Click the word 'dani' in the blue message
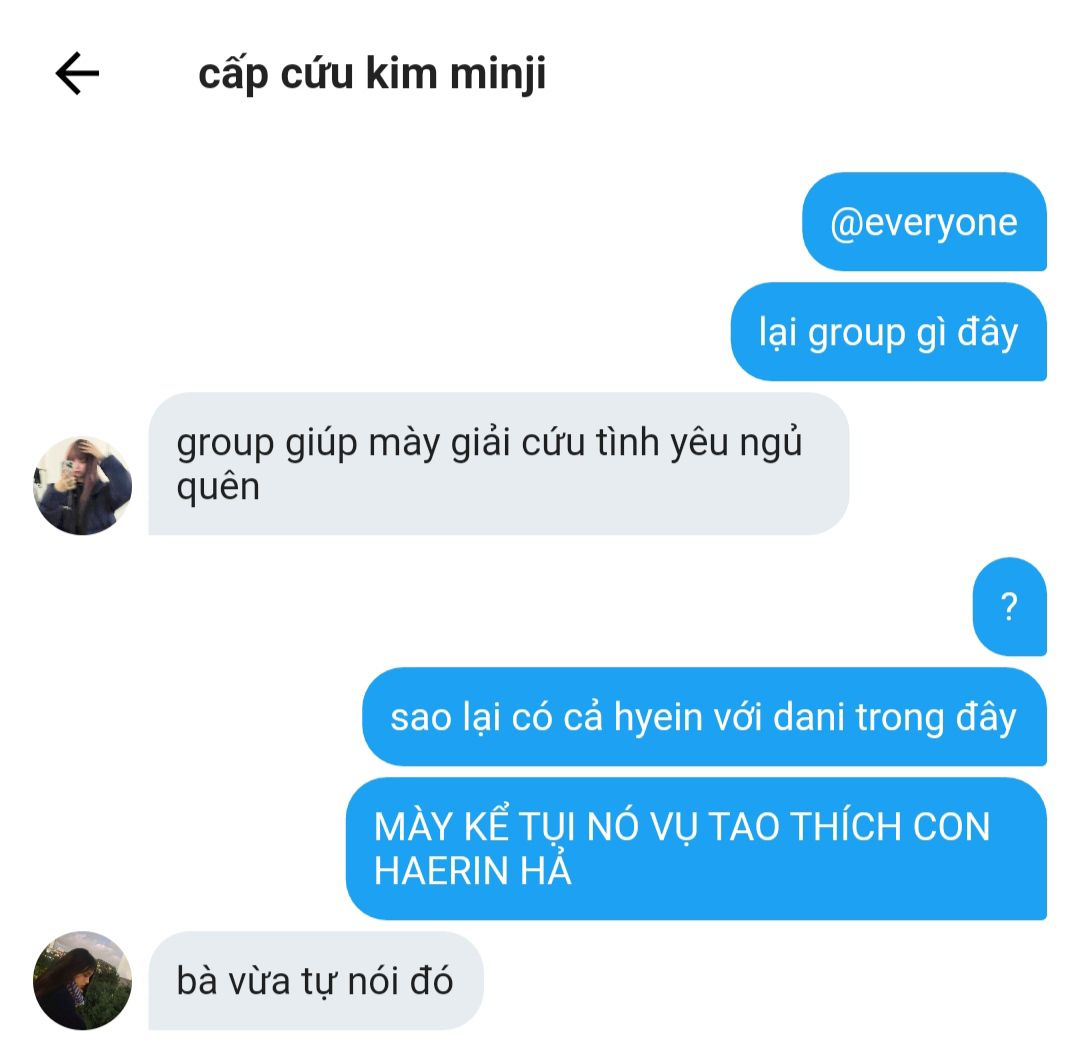1080x1041 pixels. [809, 717]
